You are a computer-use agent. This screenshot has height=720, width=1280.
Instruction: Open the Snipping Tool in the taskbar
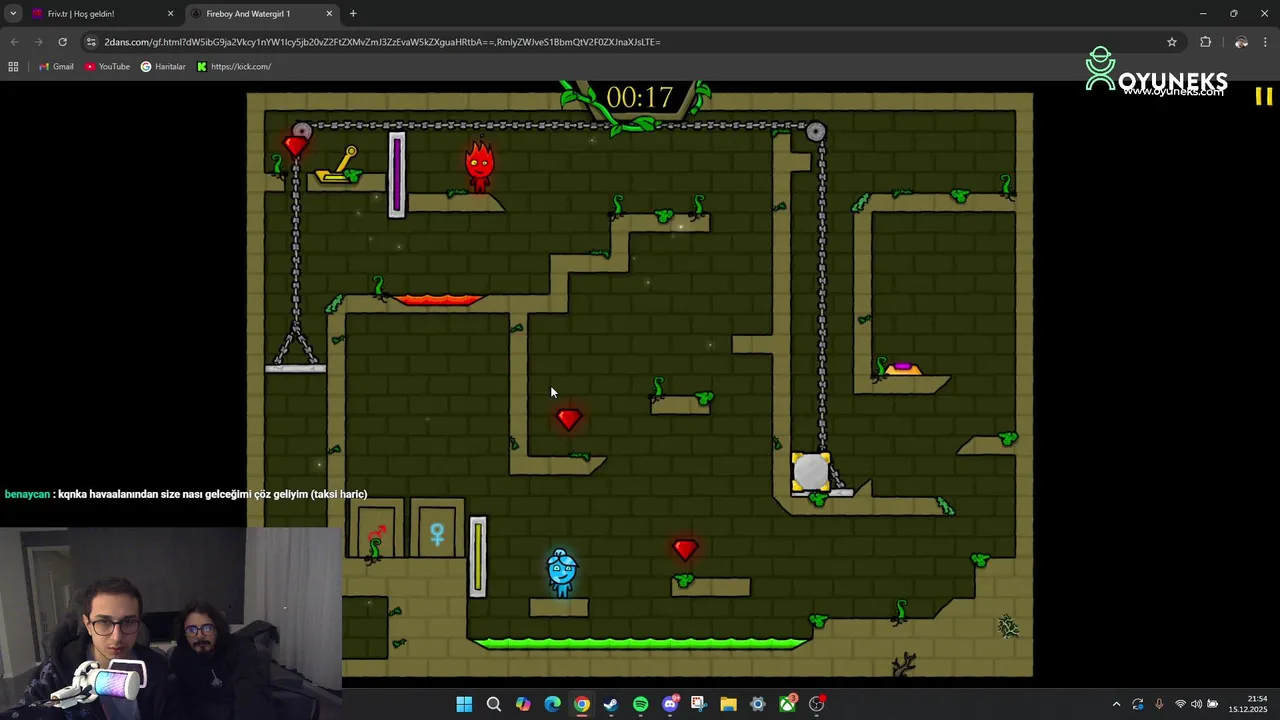click(x=698, y=704)
